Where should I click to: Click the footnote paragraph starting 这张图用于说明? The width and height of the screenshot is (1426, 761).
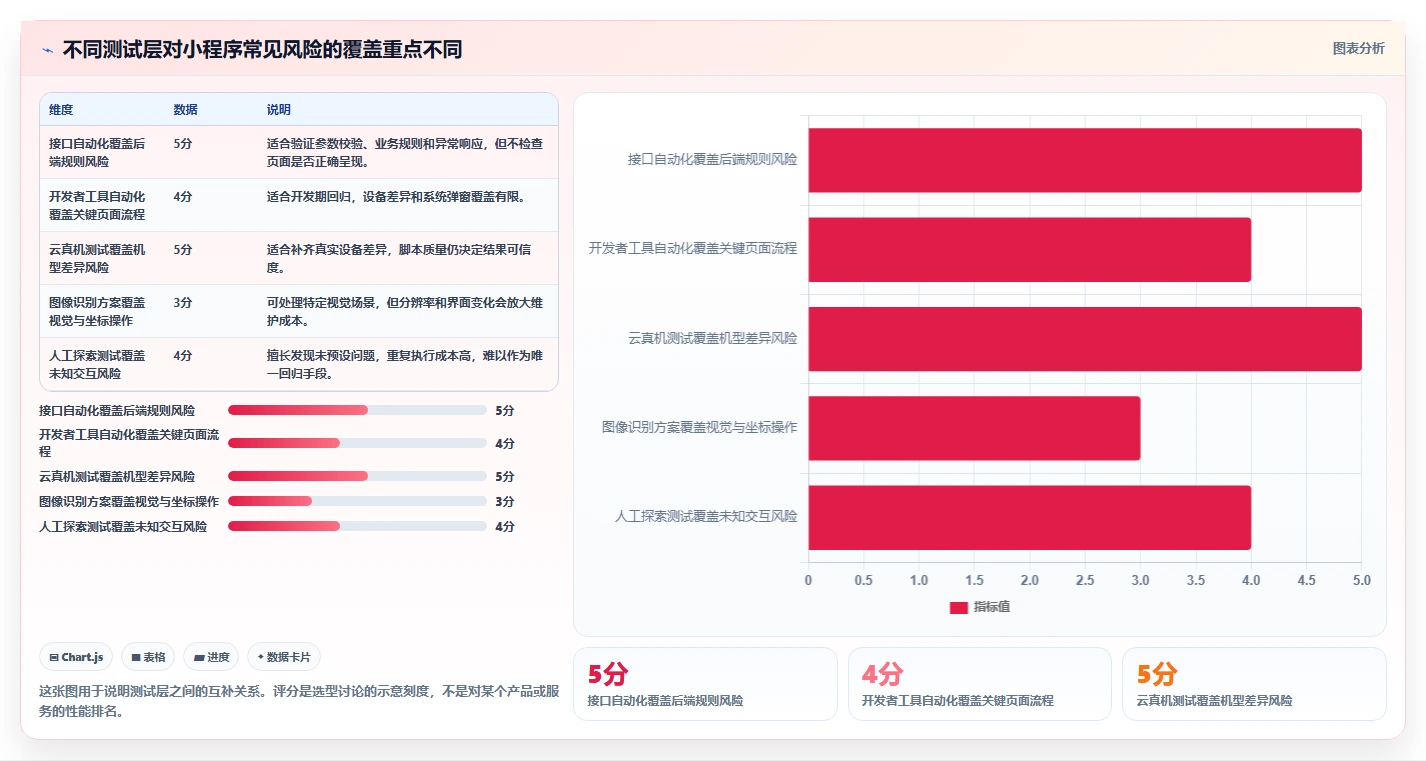(299, 701)
